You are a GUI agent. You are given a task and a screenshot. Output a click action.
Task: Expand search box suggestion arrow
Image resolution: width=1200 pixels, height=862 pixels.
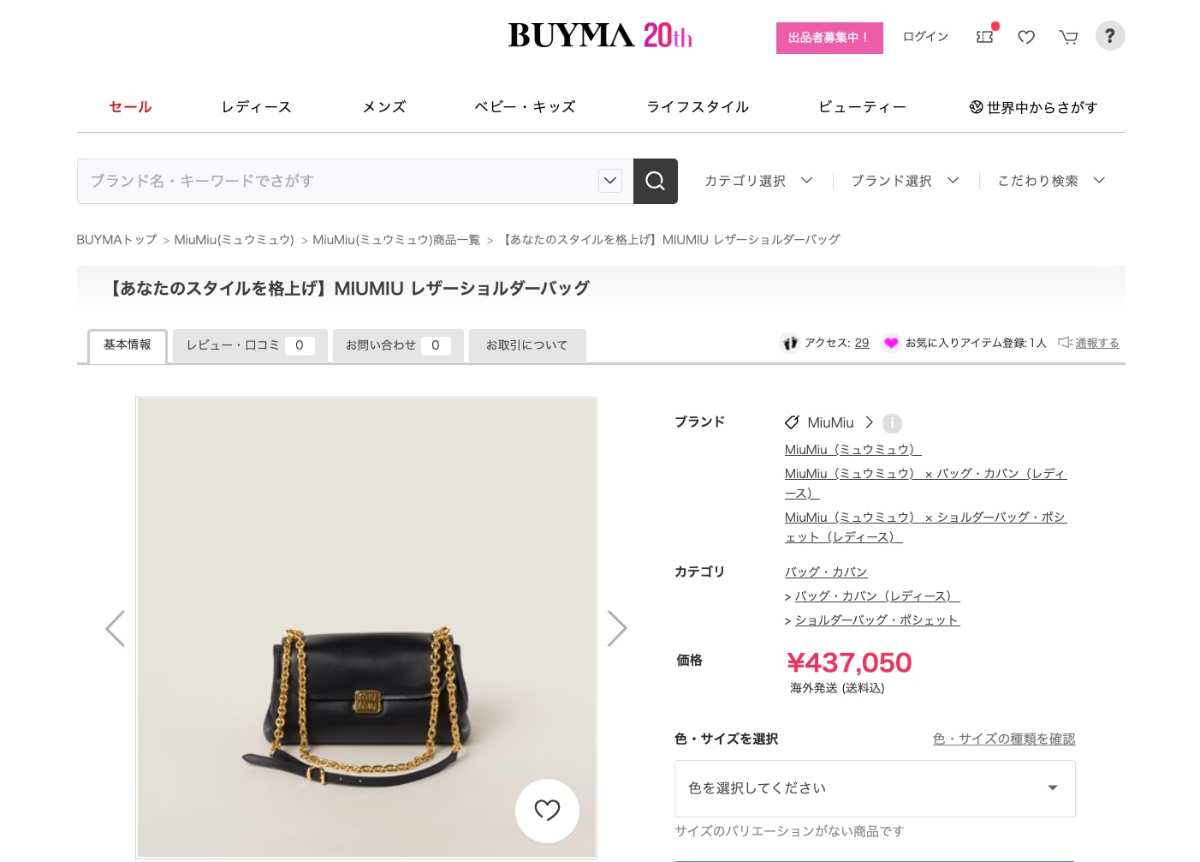click(610, 181)
